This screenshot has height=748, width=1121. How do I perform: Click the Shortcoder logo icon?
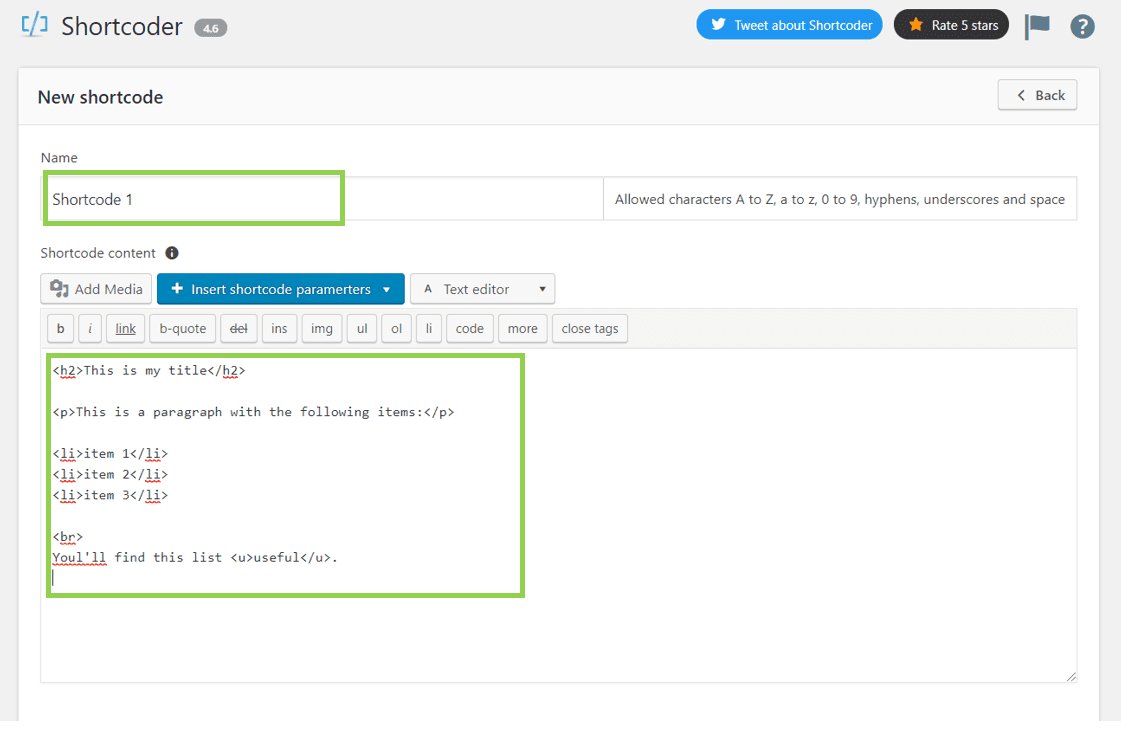coord(35,25)
